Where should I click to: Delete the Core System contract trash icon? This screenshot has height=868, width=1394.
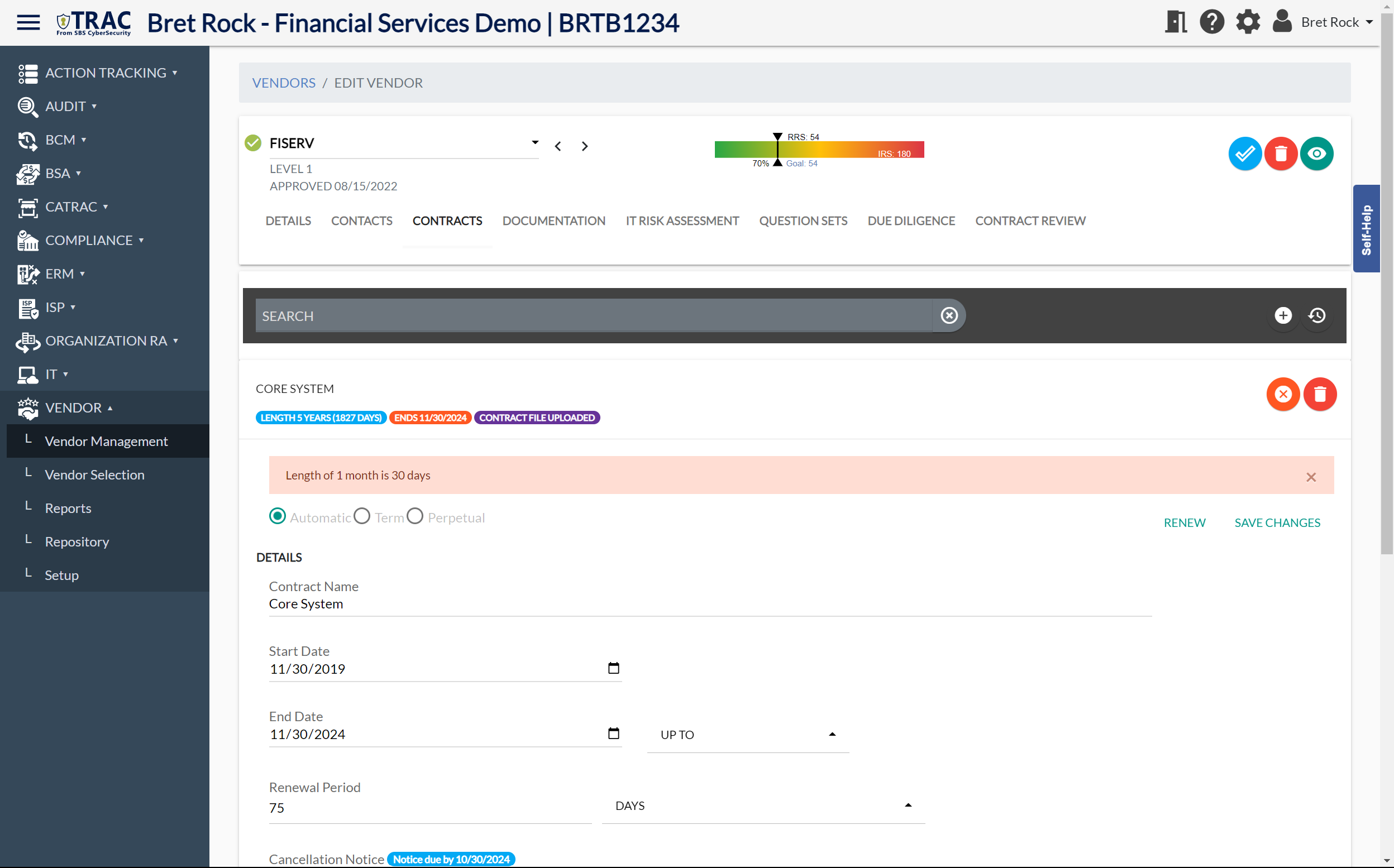pos(1319,394)
